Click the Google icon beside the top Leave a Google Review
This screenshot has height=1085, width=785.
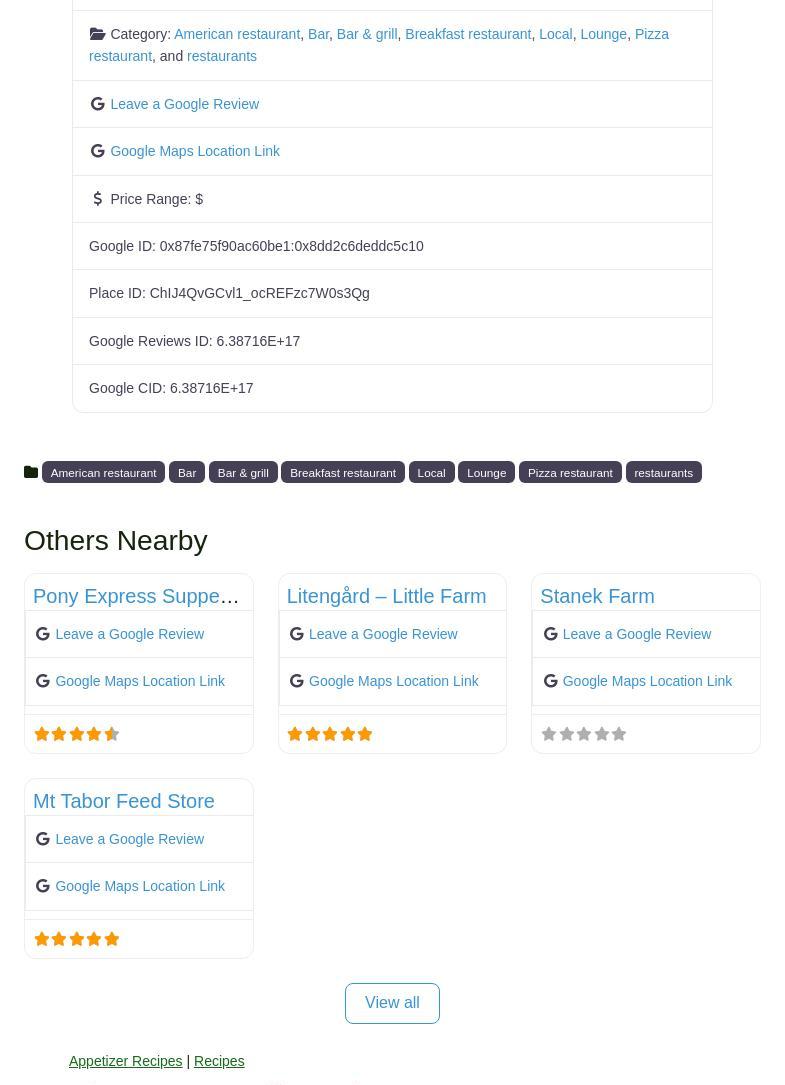(x=98, y=104)
